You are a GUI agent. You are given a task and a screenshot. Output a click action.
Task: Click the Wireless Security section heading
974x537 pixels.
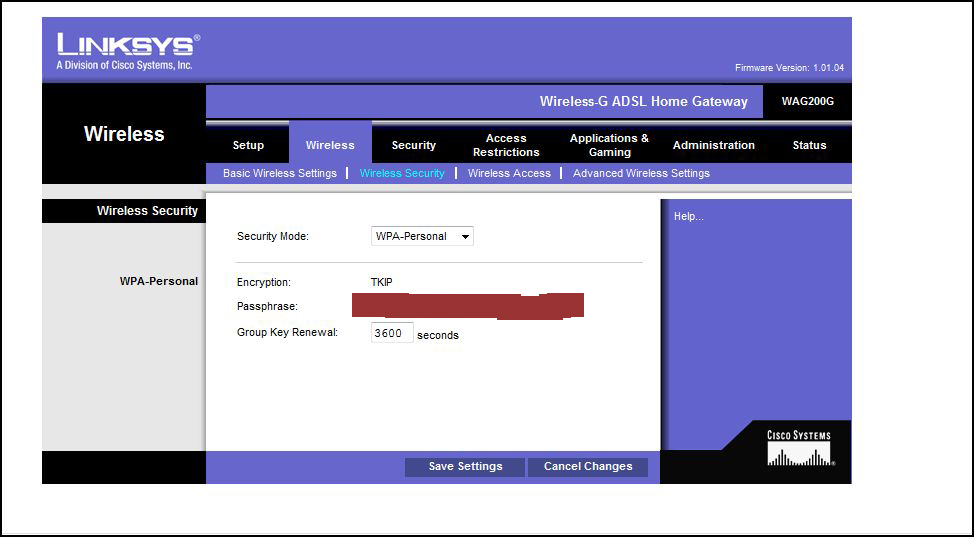(x=147, y=211)
